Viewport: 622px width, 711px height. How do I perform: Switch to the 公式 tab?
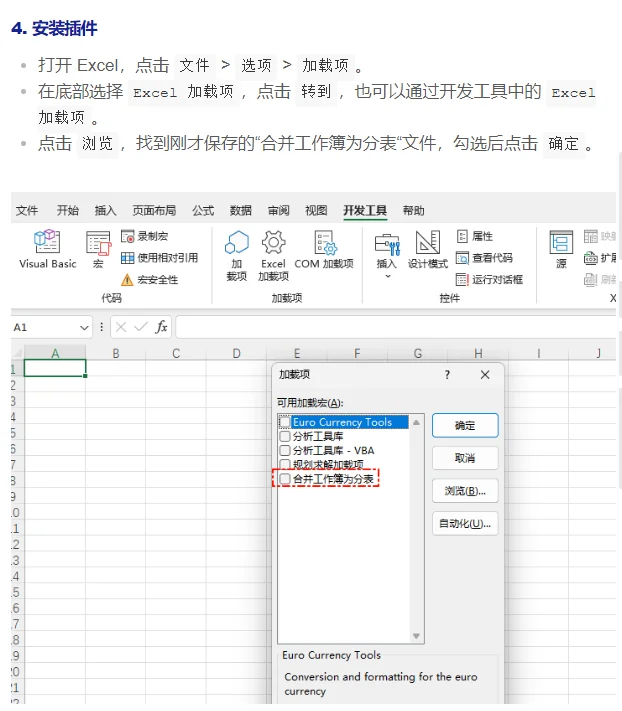point(203,210)
